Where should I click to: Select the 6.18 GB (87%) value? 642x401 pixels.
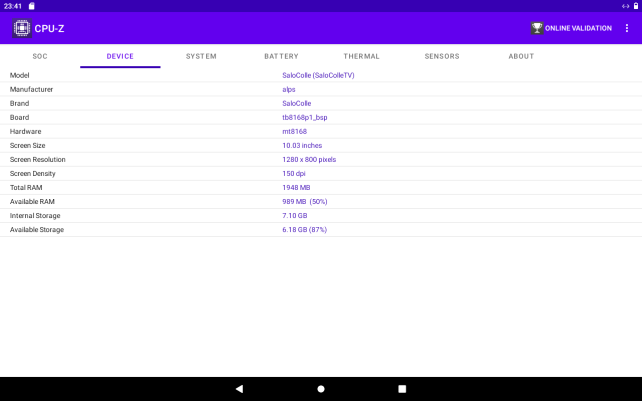coord(304,230)
